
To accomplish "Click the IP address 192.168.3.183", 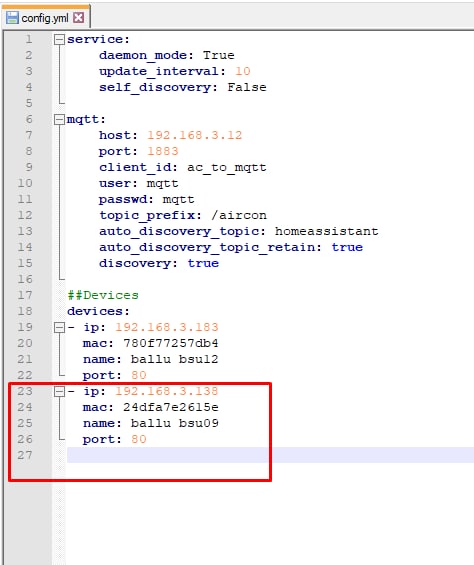I will (x=167, y=327).
